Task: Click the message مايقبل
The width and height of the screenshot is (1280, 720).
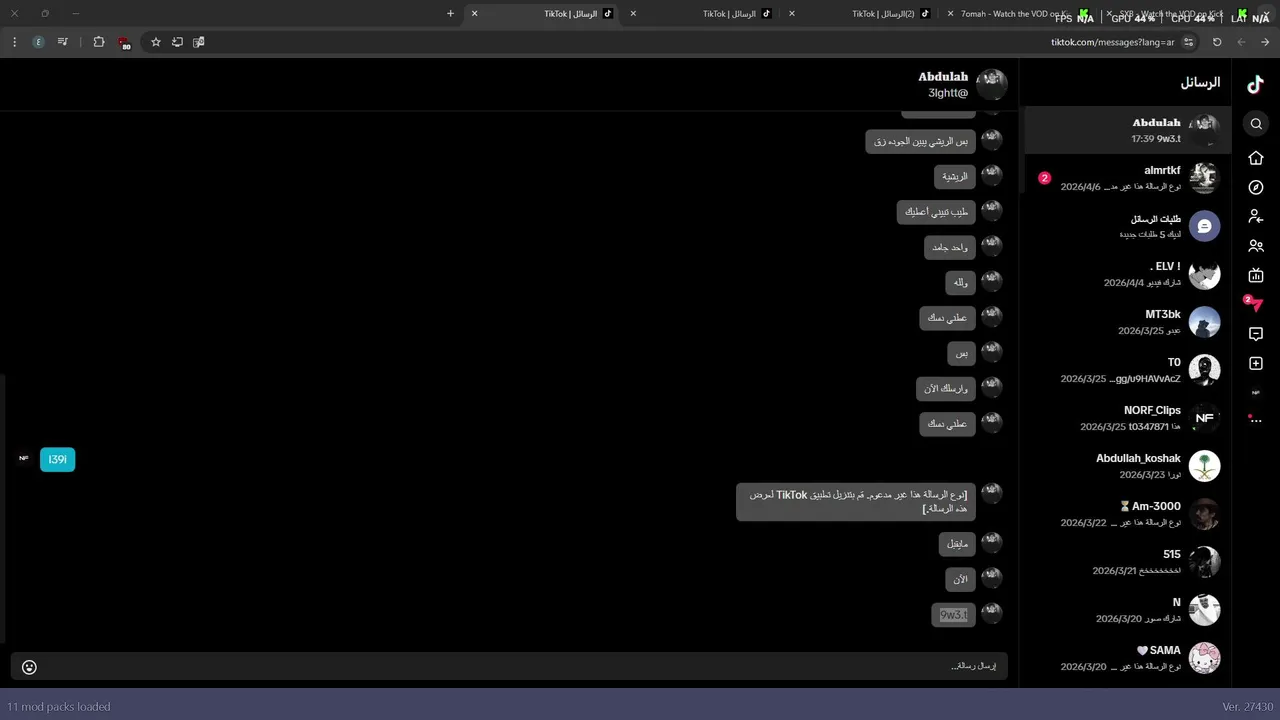Action: point(957,544)
